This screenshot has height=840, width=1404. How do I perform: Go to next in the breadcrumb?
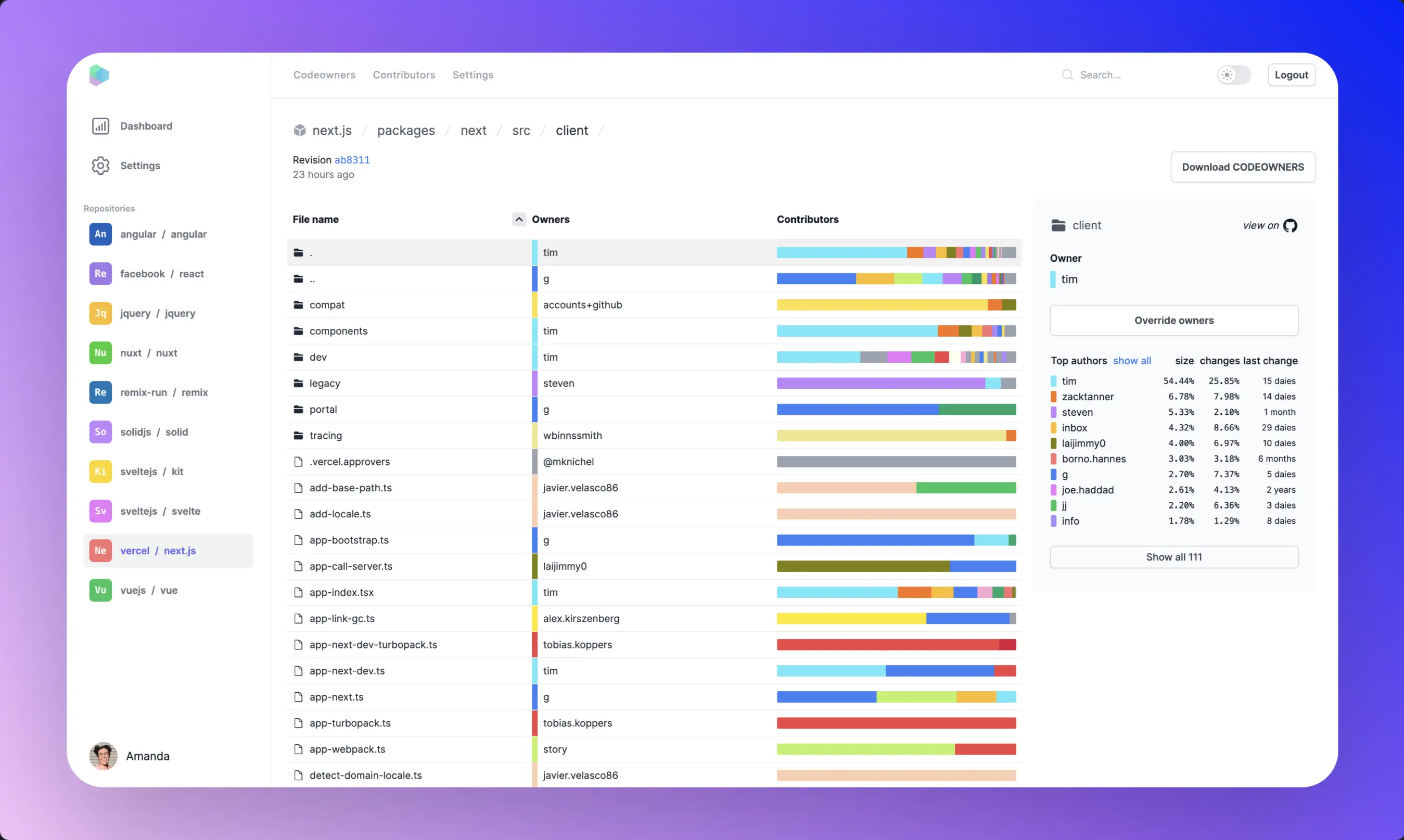pyautogui.click(x=474, y=130)
